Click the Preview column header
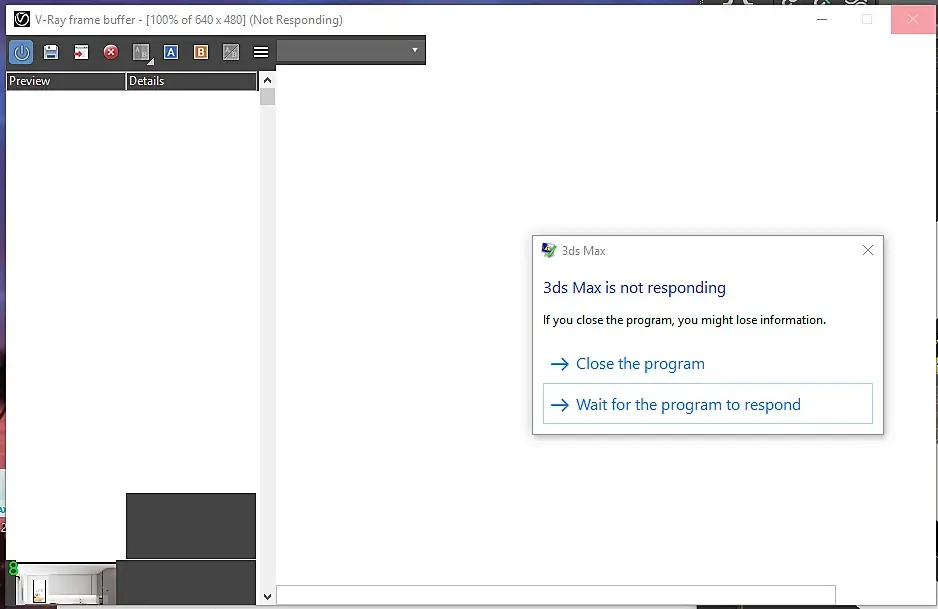 (x=66, y=81)
